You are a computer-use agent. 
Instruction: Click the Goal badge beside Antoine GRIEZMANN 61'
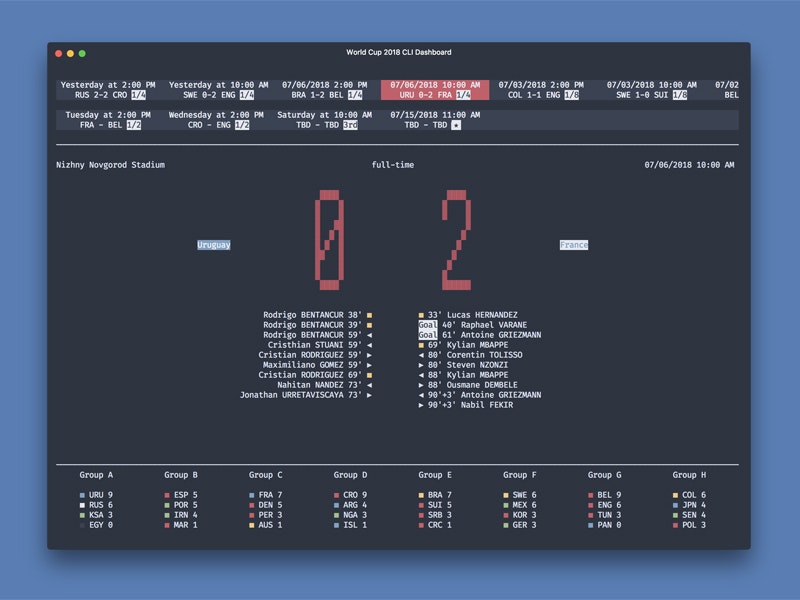click(427, 332)
